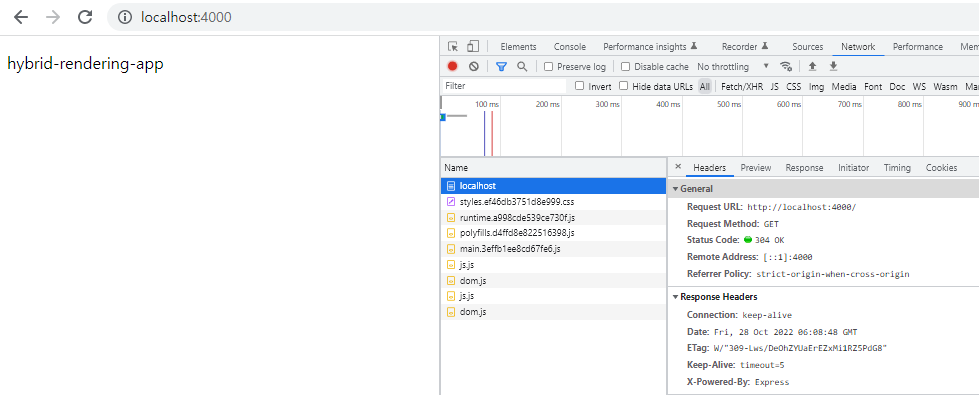The image size is (979, 395).
Task: Import HAR file upload arrow
Action: (812, 66)
